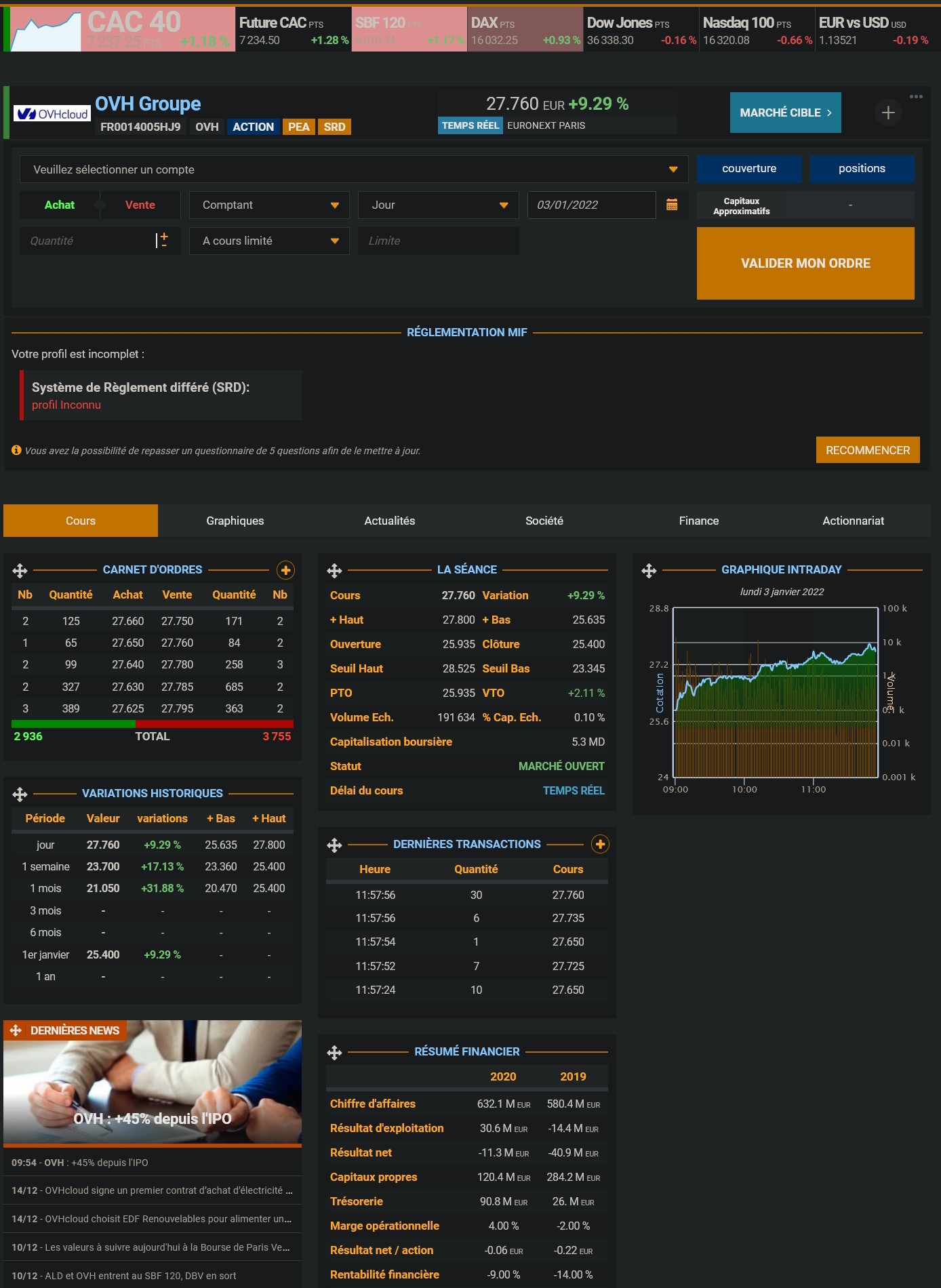Click the Recommencer questionnaire button
Viewport: 941px width, 1288px height.
click(x=868, y=450)
